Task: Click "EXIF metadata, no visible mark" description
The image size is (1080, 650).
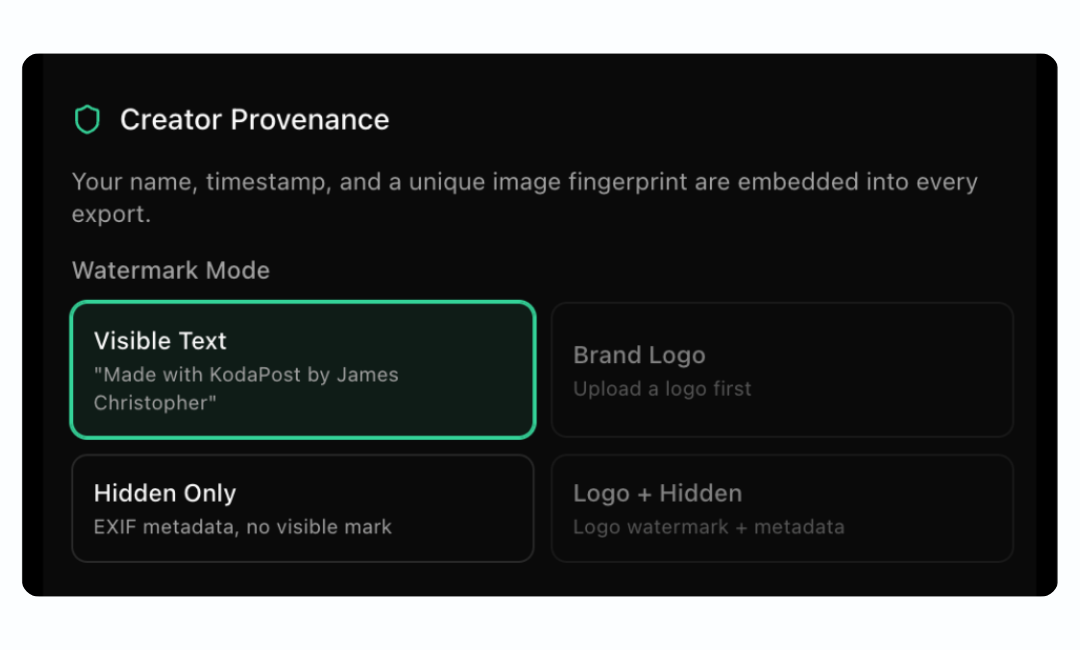Action: (x=243, y=526)
